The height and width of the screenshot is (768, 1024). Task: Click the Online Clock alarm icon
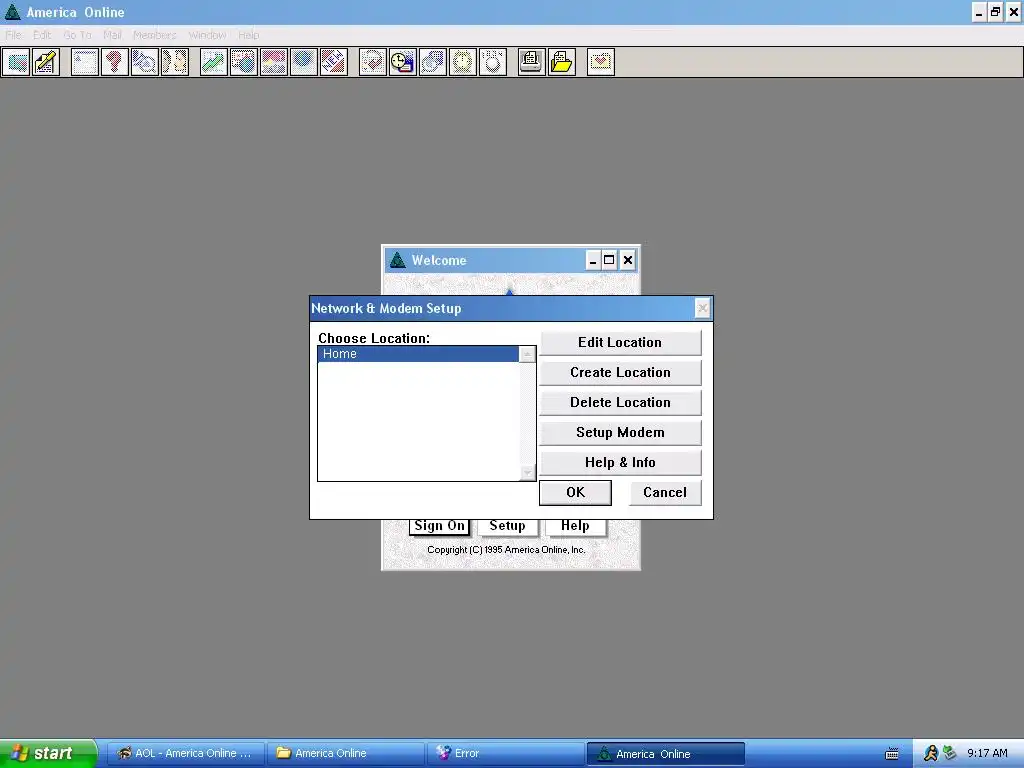(x=463, y=62)
